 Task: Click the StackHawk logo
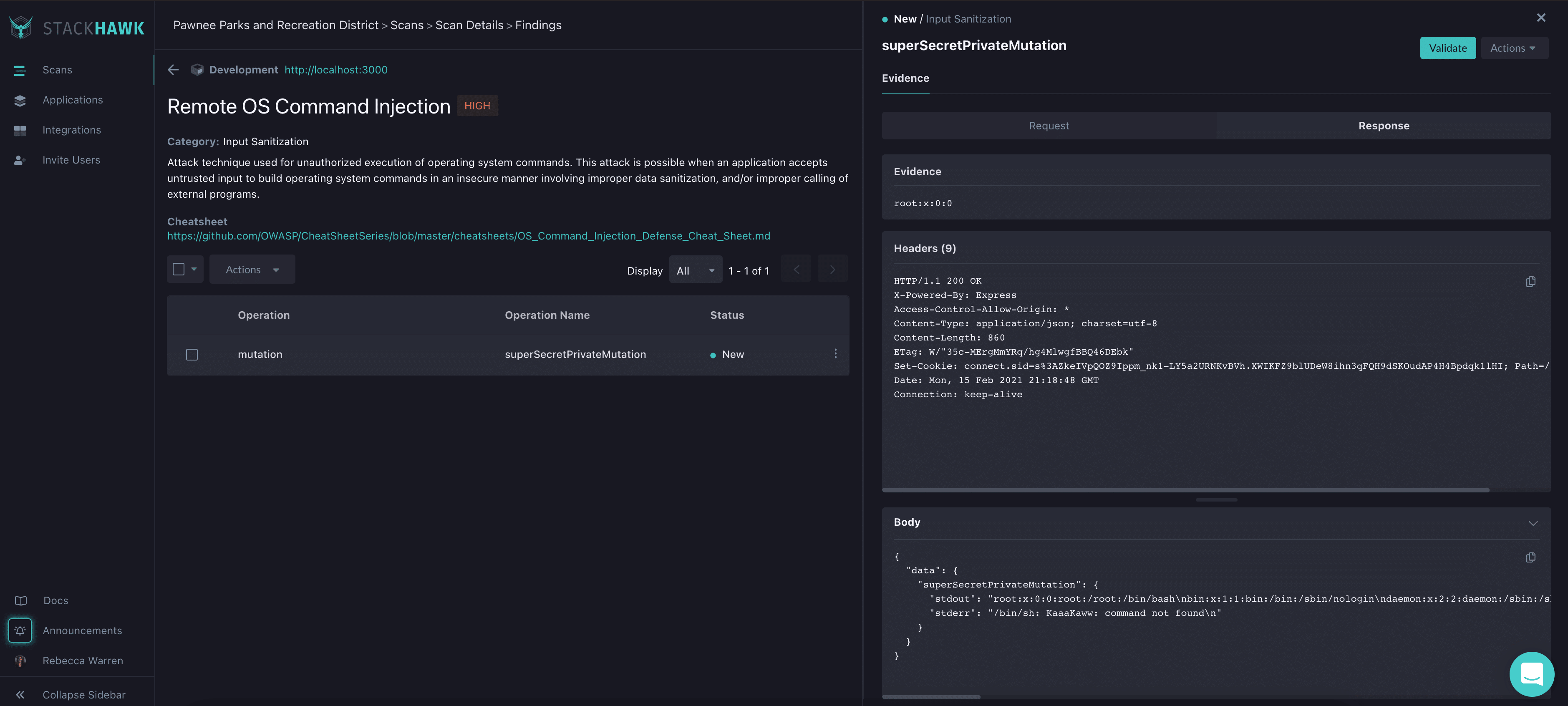click(77, 28)
